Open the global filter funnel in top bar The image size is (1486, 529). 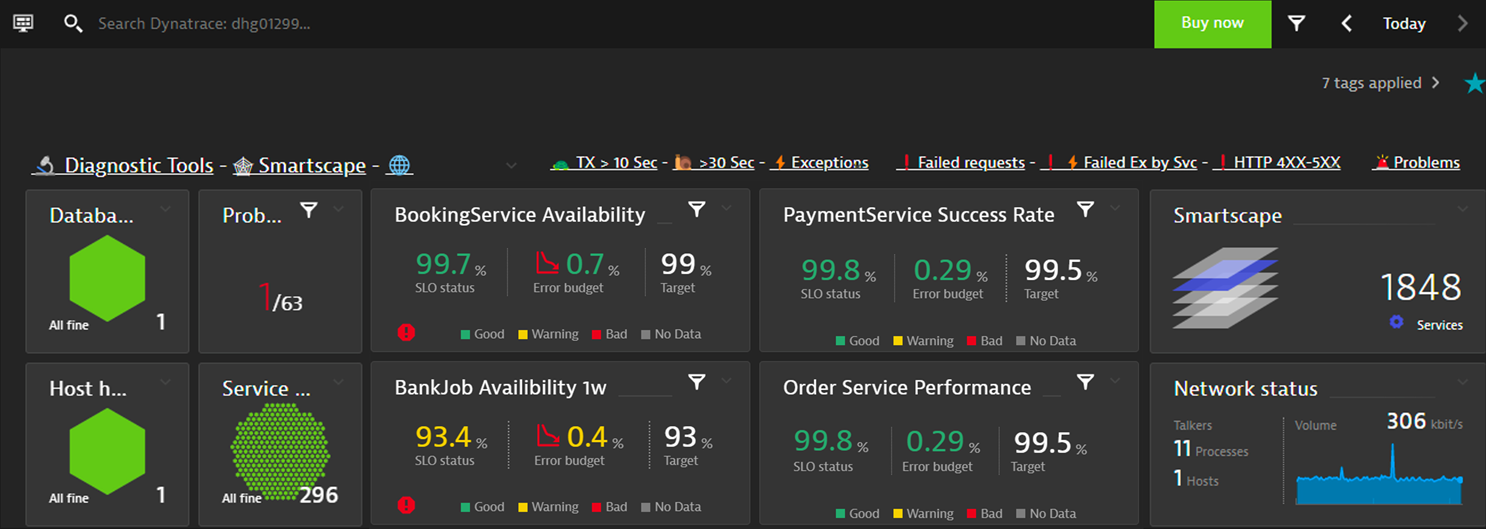[1296, 23]
